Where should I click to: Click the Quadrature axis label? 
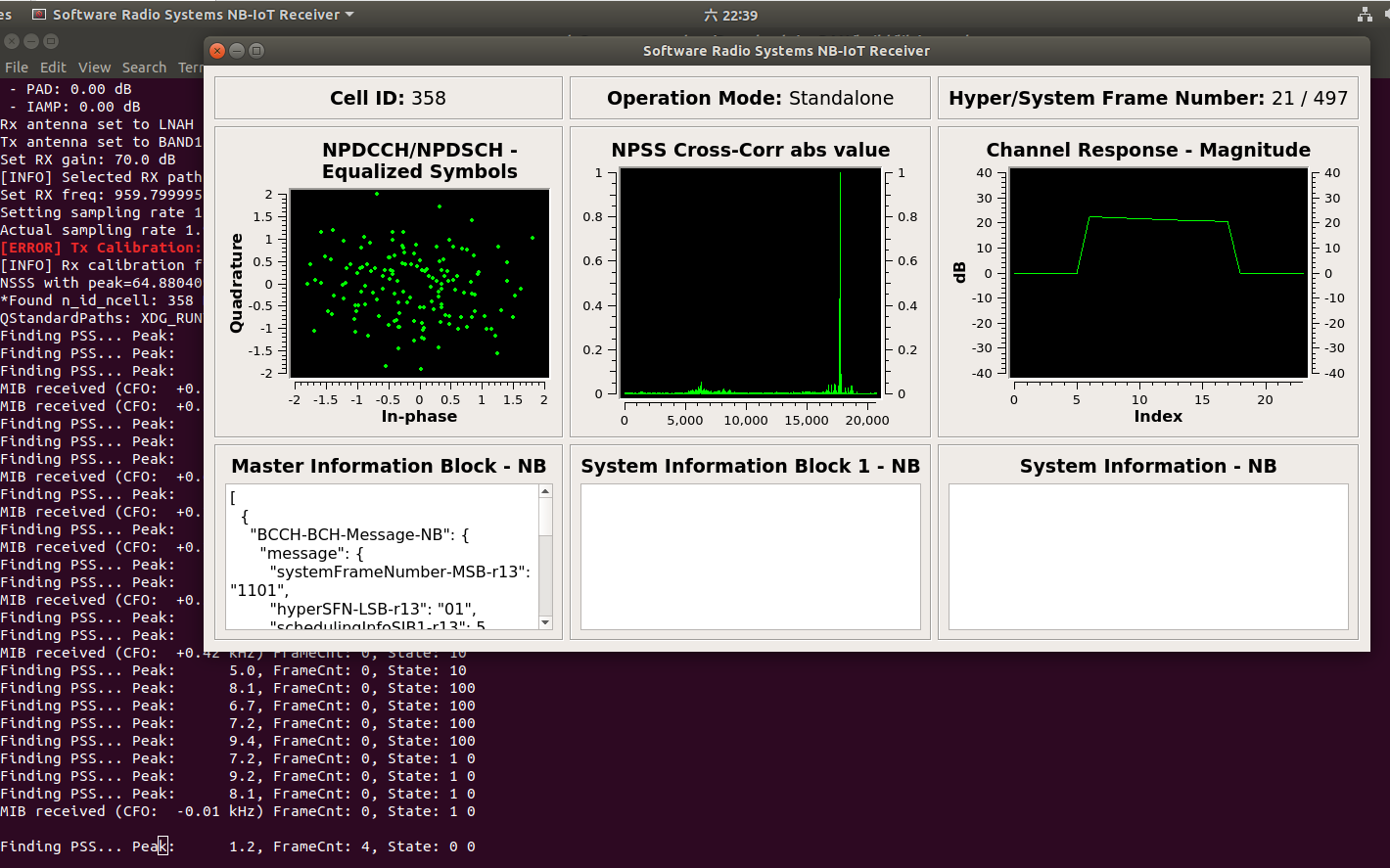(236, 283)
